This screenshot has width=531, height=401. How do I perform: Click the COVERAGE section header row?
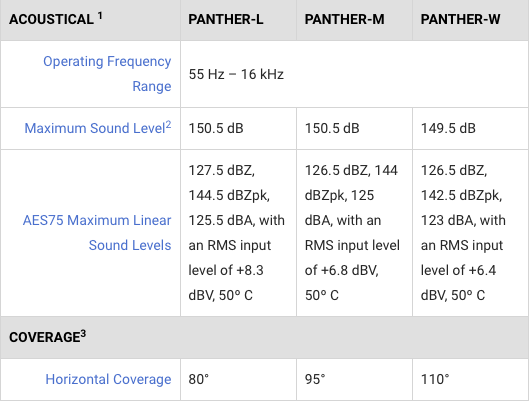(264, 337)
